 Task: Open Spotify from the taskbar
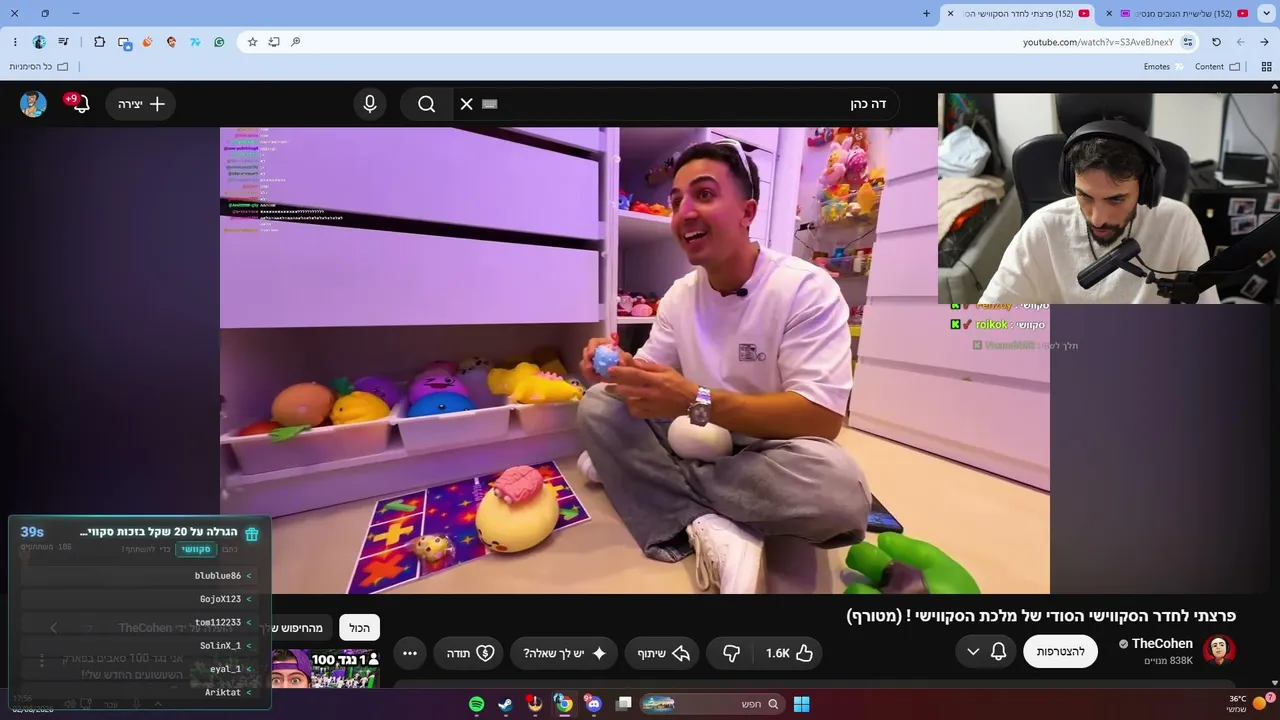pos(477,704)
